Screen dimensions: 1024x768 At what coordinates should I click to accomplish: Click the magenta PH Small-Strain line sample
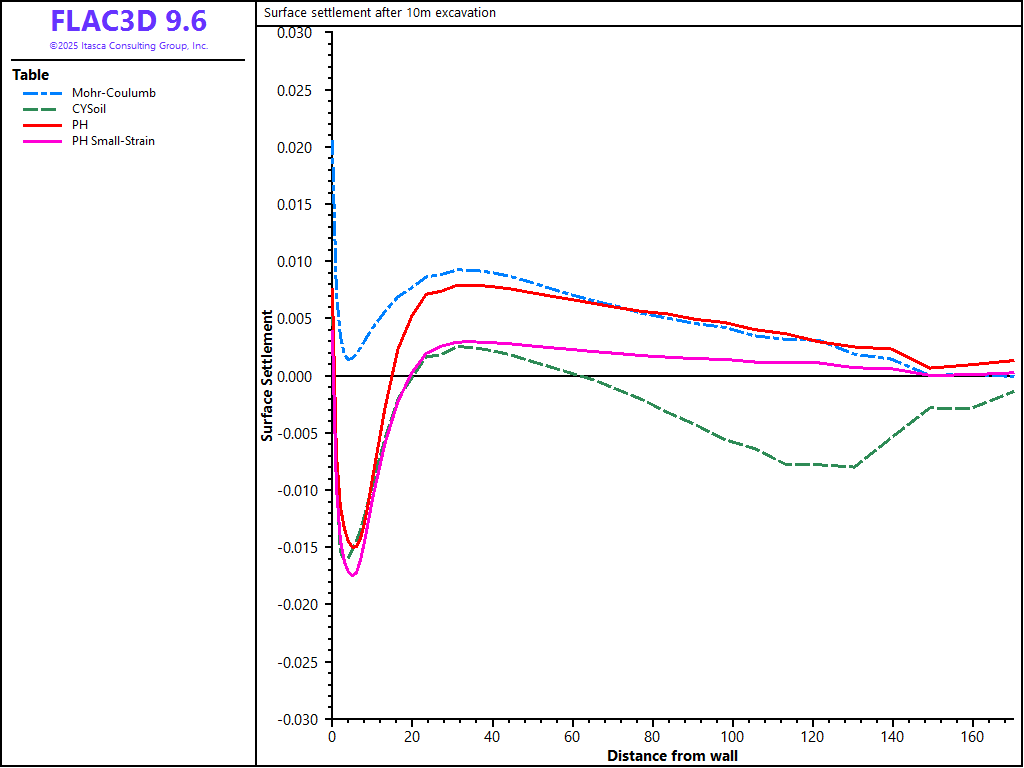pos(42,141)
